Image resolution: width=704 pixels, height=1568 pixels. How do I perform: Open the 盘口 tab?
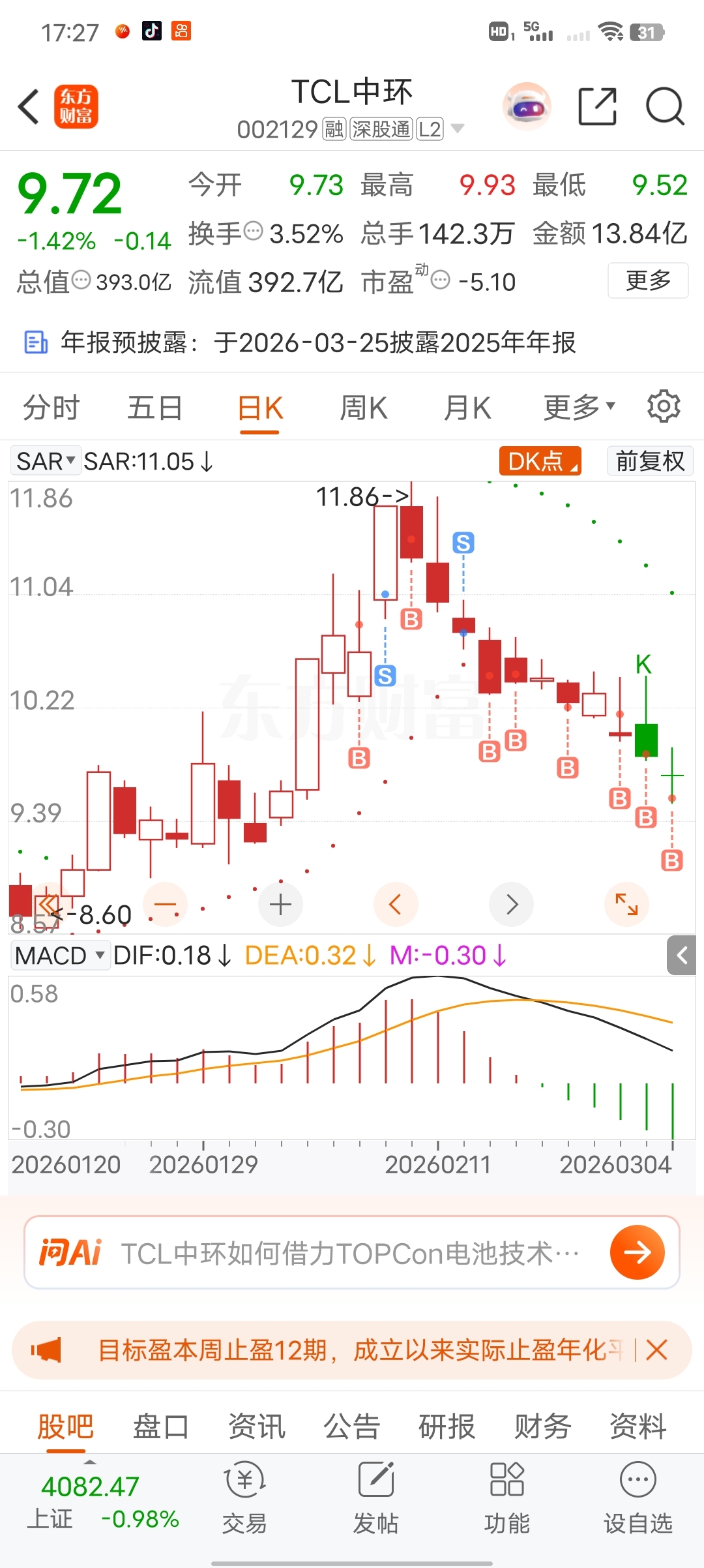(x=161, y=1426)
